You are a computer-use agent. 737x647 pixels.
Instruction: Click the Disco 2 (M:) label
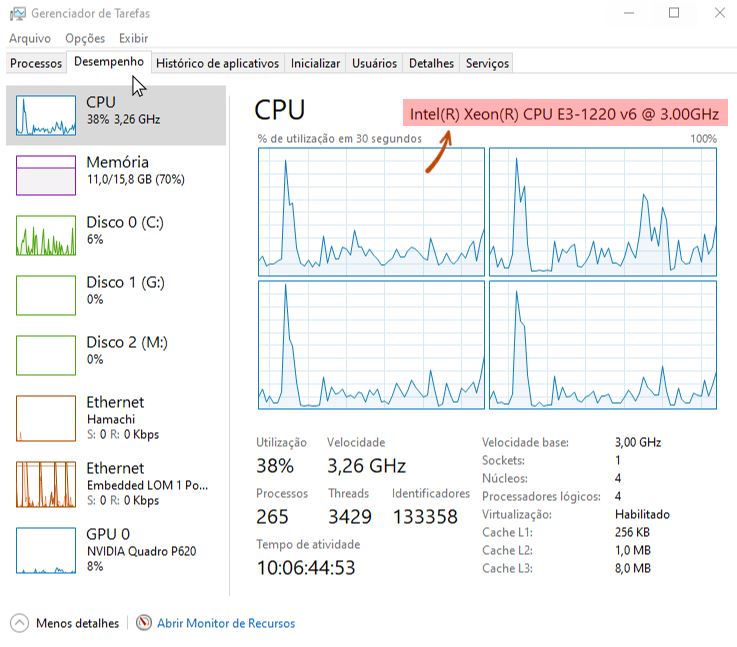click(127, 342)
